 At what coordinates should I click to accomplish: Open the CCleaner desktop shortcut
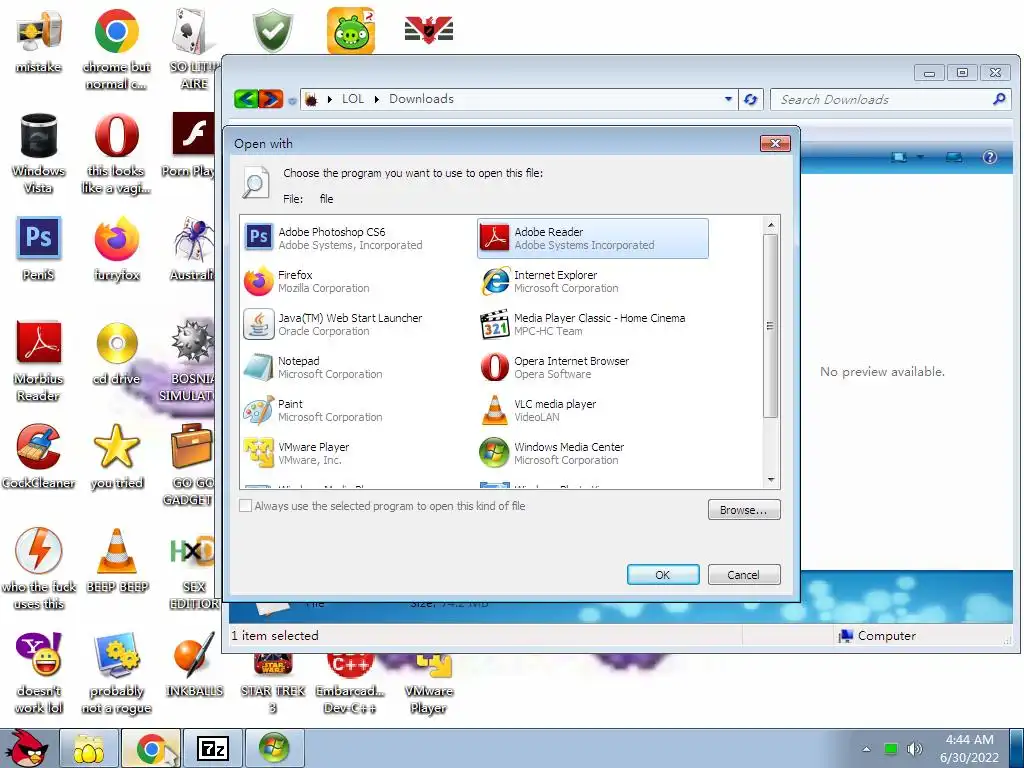tap(39, 456)
